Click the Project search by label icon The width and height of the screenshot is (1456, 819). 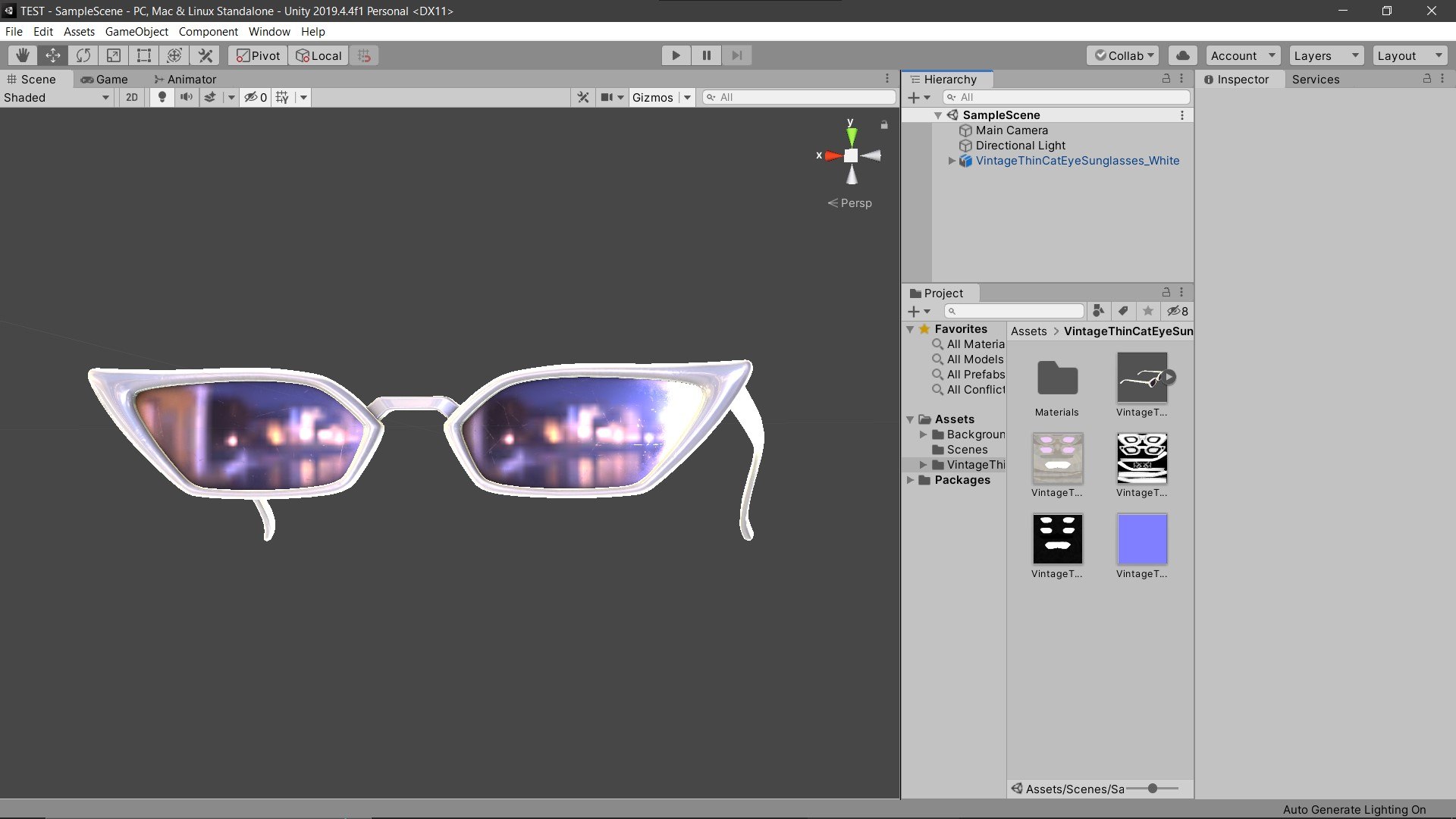point(1123,311)
